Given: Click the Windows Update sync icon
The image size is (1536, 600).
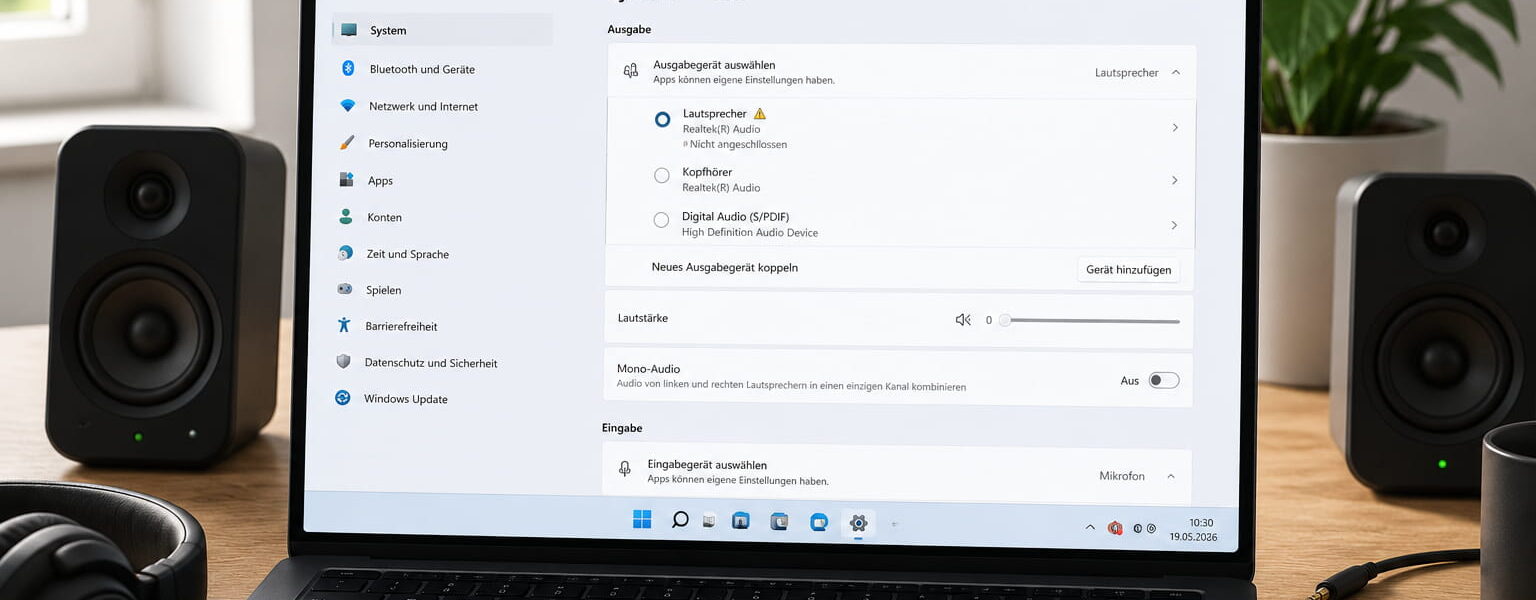Looking at the screenshot, I should [342, 398].
